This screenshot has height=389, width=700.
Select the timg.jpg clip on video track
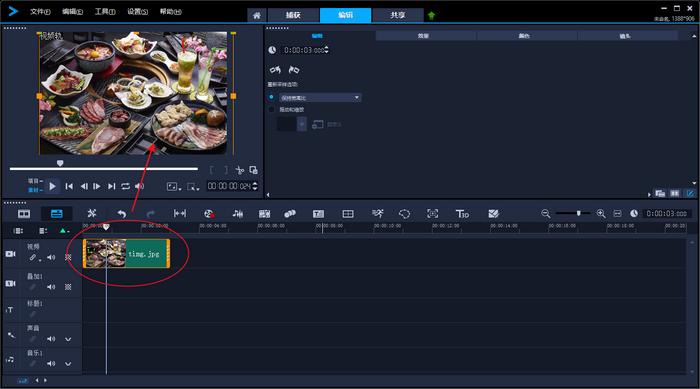(126, 254)
